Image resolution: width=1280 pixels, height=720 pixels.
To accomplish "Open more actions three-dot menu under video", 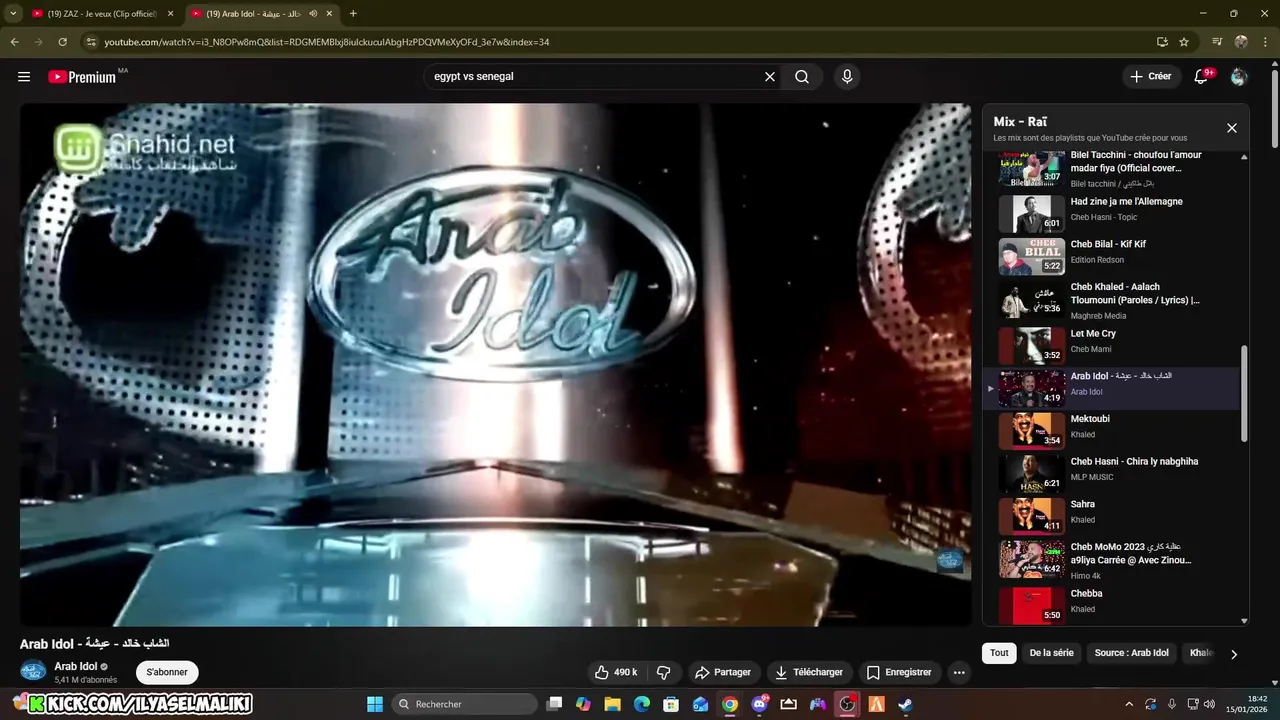I will point(959,672).
